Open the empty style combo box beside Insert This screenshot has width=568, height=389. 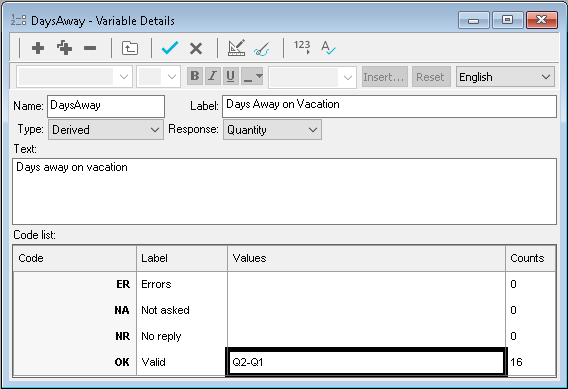(312, 77)
